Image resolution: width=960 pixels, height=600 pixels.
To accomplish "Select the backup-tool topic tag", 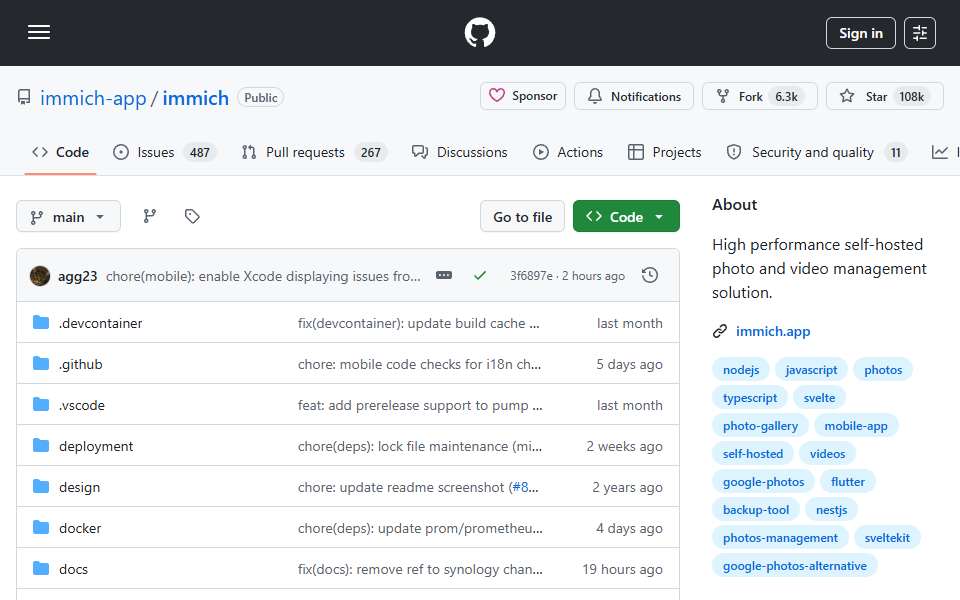I will tap(756, 511).
